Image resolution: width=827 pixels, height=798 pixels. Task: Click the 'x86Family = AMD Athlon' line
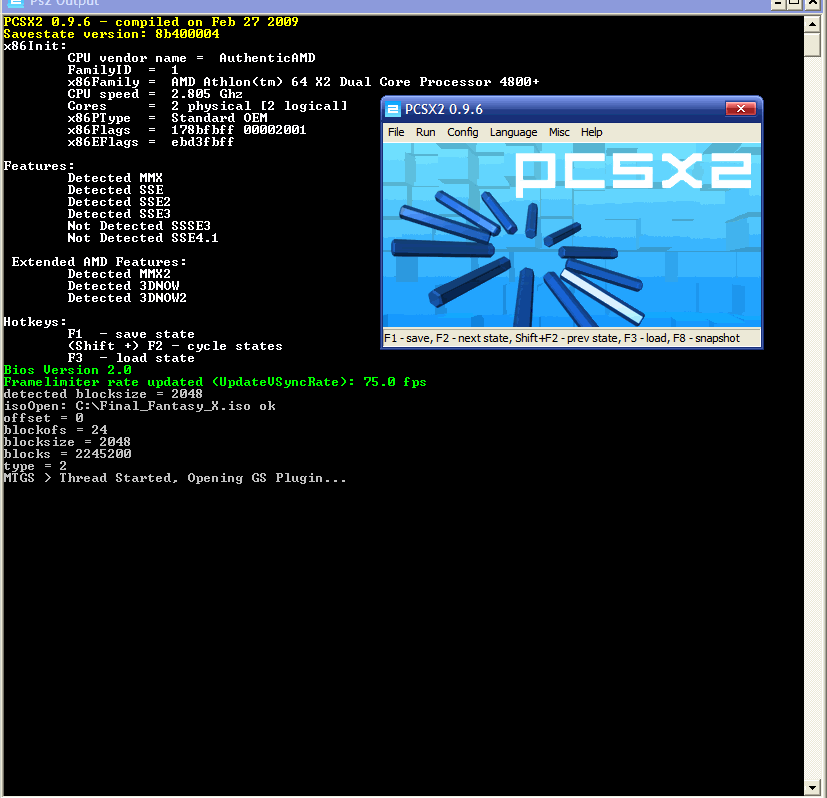(x=303, y=82)
